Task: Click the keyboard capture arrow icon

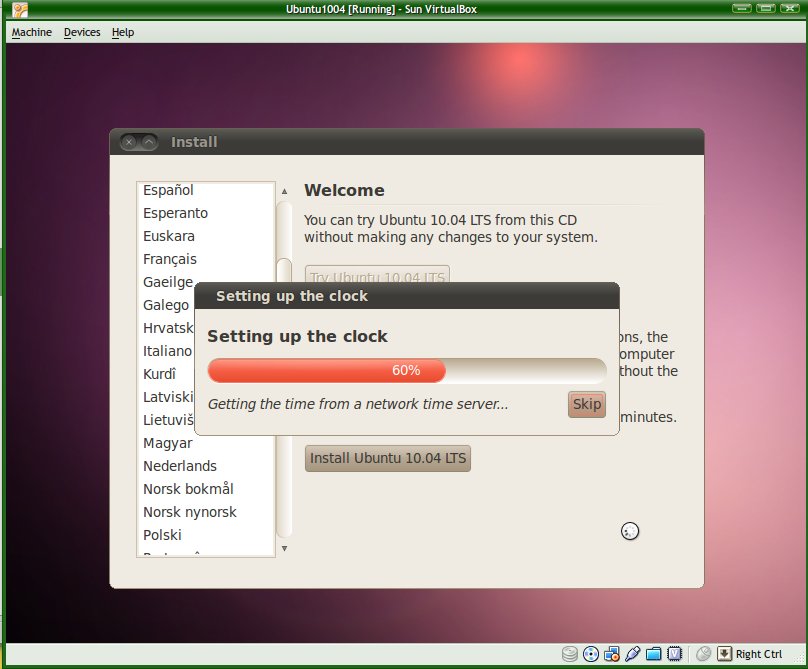Action: pos(725,654)
